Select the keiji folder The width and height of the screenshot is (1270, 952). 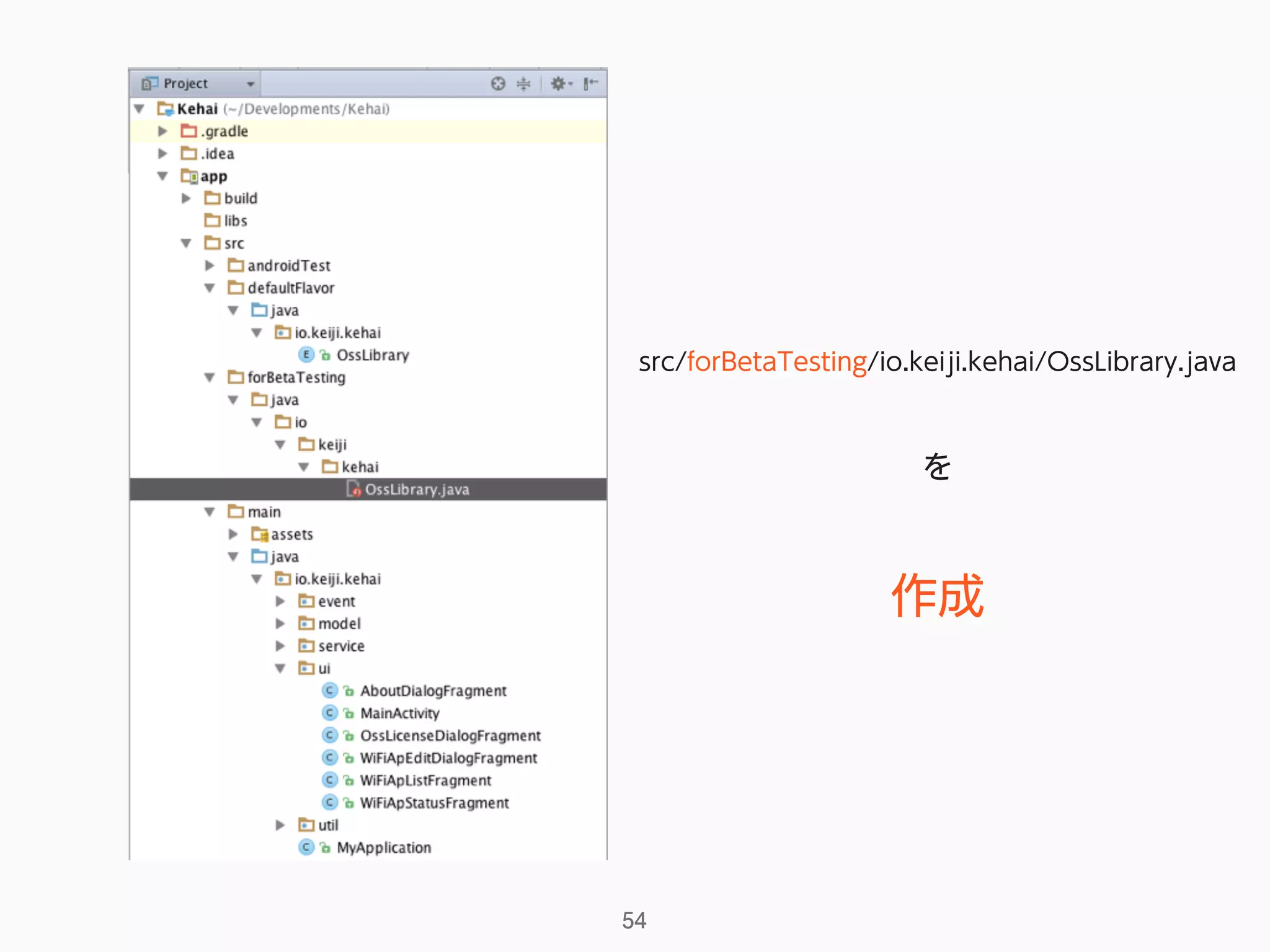tap(332, 445)
